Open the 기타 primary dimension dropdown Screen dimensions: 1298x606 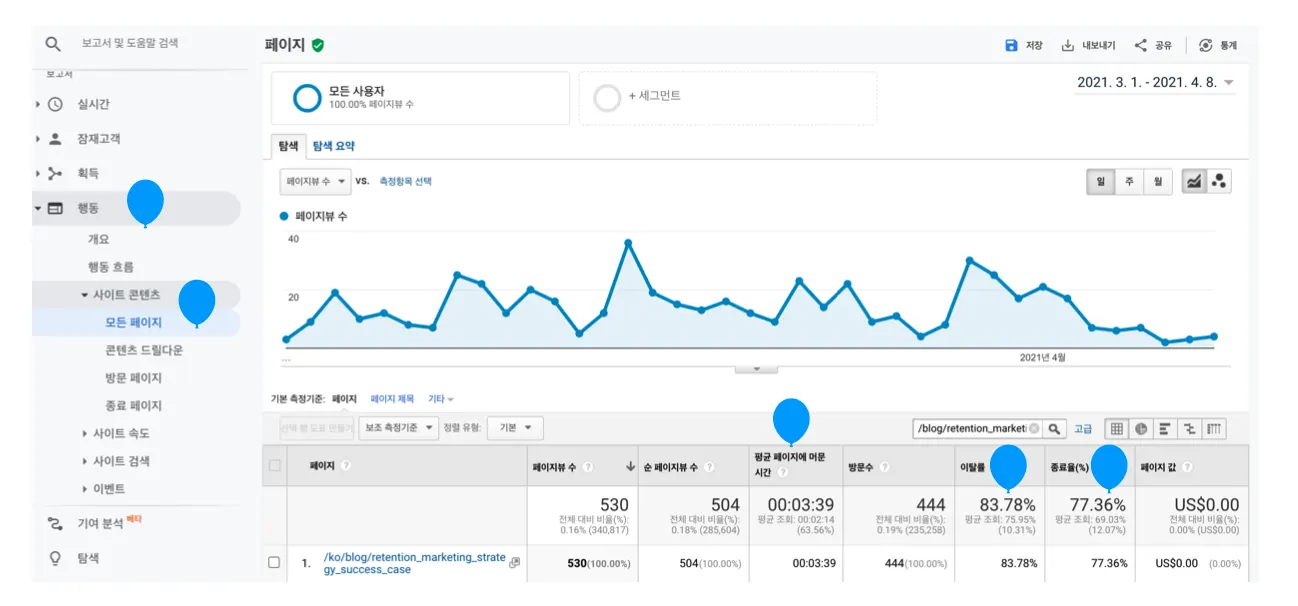point(441,399)
